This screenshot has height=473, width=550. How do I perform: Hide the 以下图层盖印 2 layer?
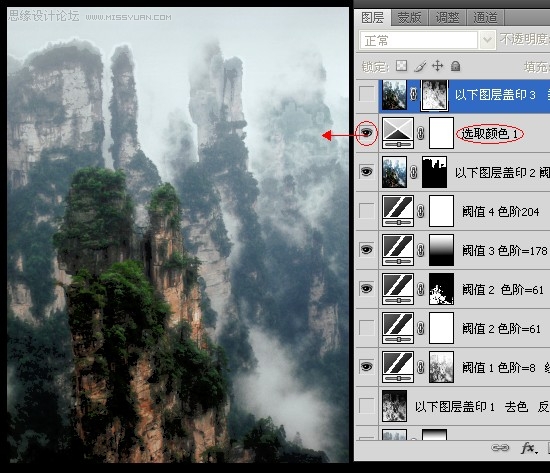point(367,172)
